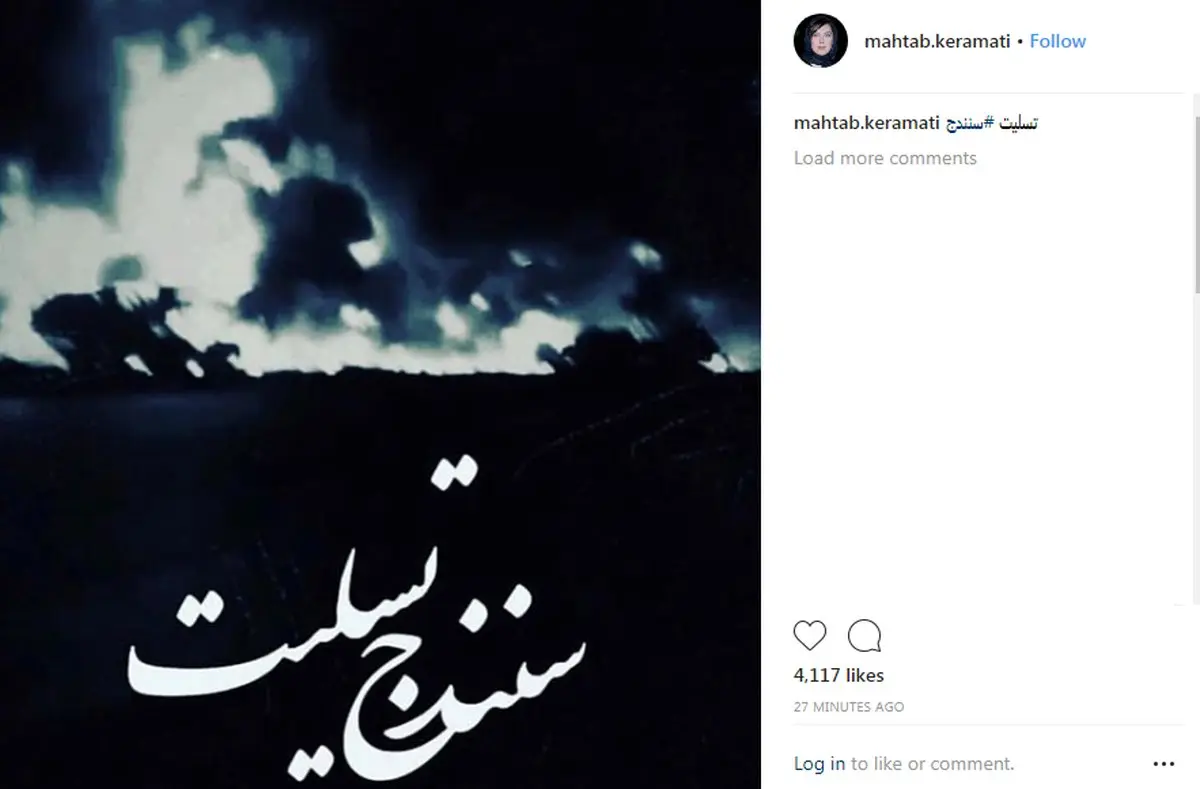The image size is (1200, 789).
Task: Follow the mahtab.keramati account
Action: pos(1058,41)
